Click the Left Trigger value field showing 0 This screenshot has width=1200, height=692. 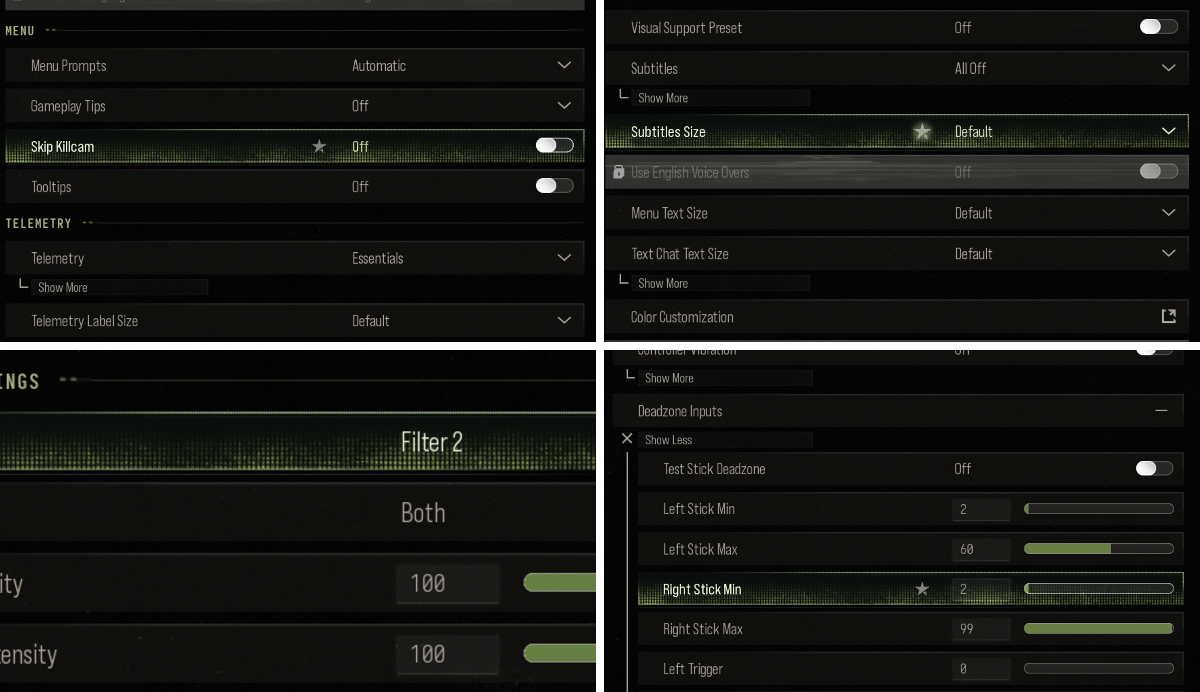point(981,669)
